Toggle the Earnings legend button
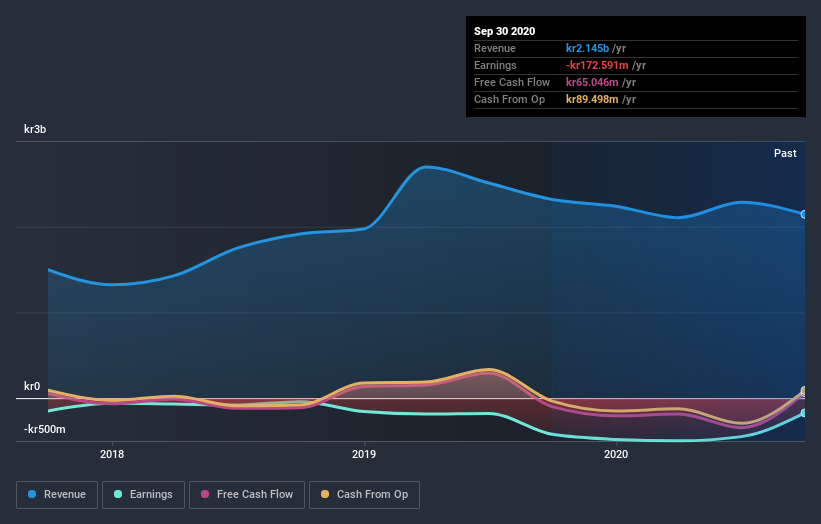Viewport: 821px width, 524px height. tap(143, 495)
